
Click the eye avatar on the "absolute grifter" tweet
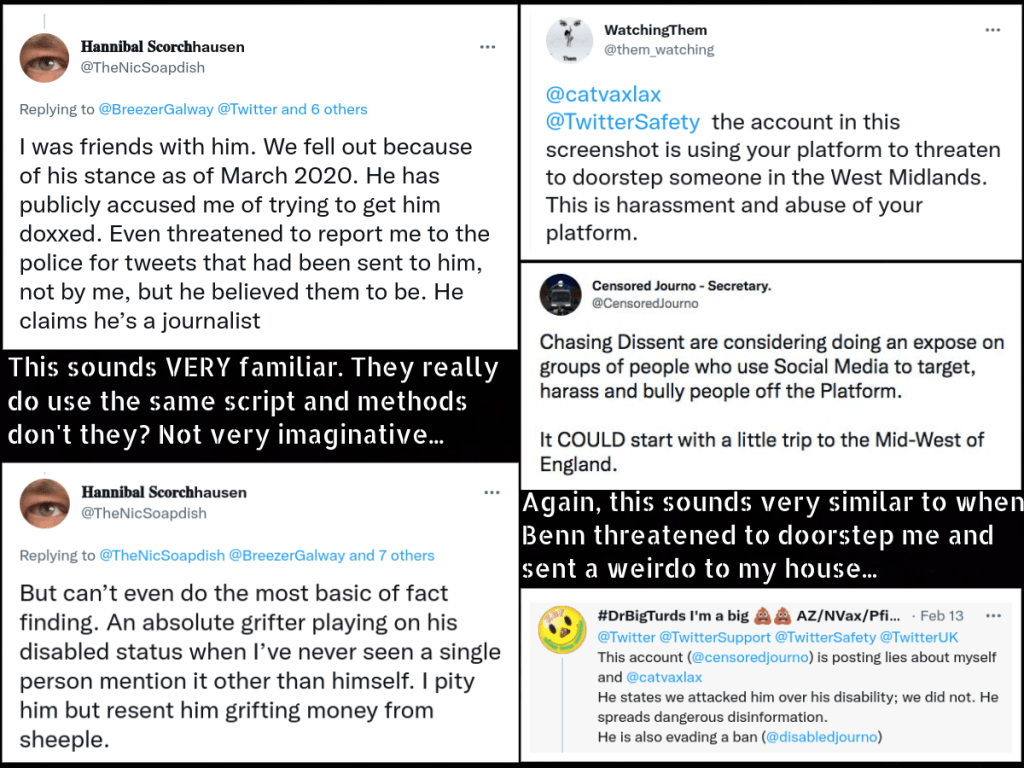pyautogui.click(x=44, y=503)
